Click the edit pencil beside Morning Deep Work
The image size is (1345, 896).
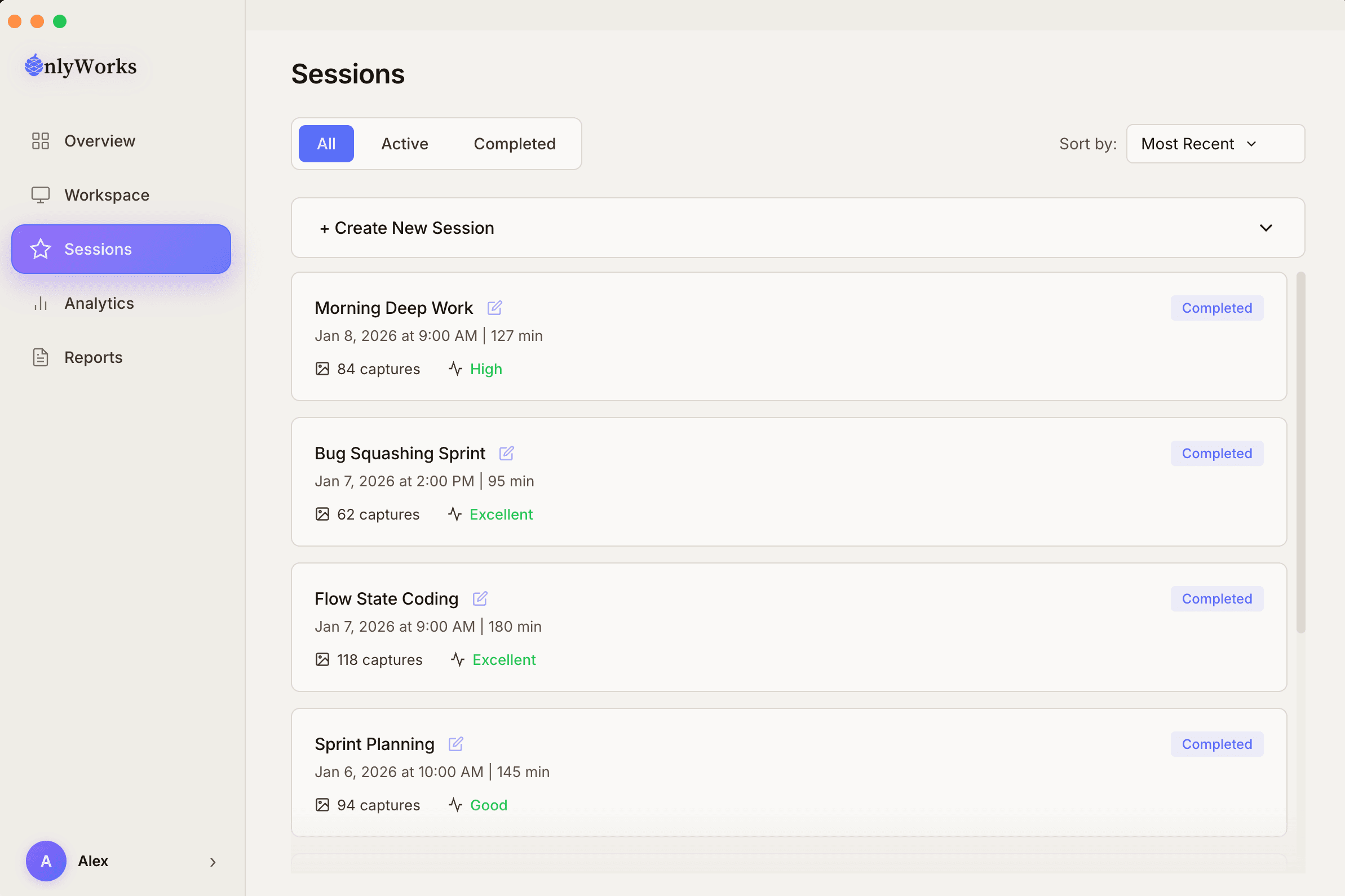click(494, 308)
